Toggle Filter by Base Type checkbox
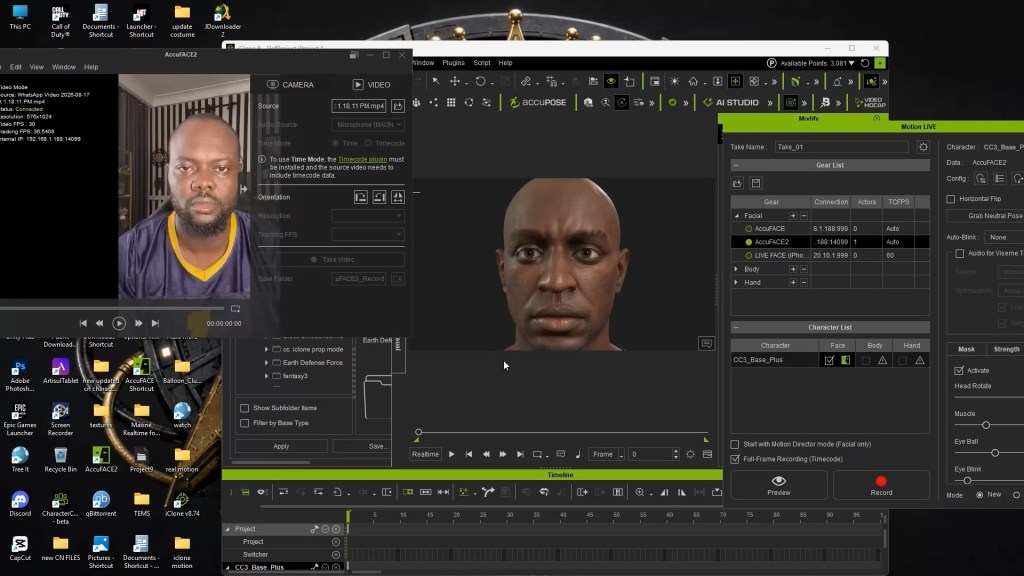Image resolution: width=1024 pixels, height=576 pixels. [x=245, y=423]
